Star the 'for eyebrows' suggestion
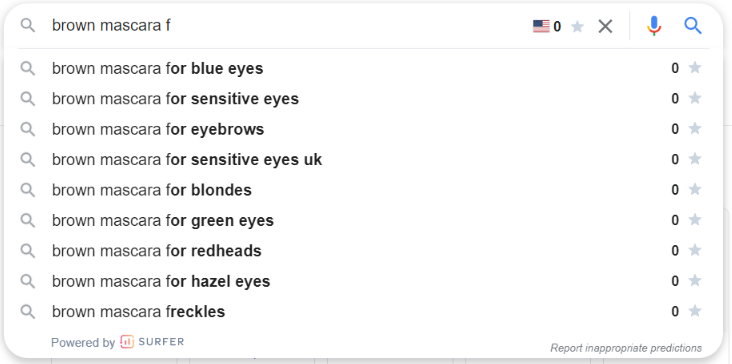Screen dimensions: 732x364 695,128
